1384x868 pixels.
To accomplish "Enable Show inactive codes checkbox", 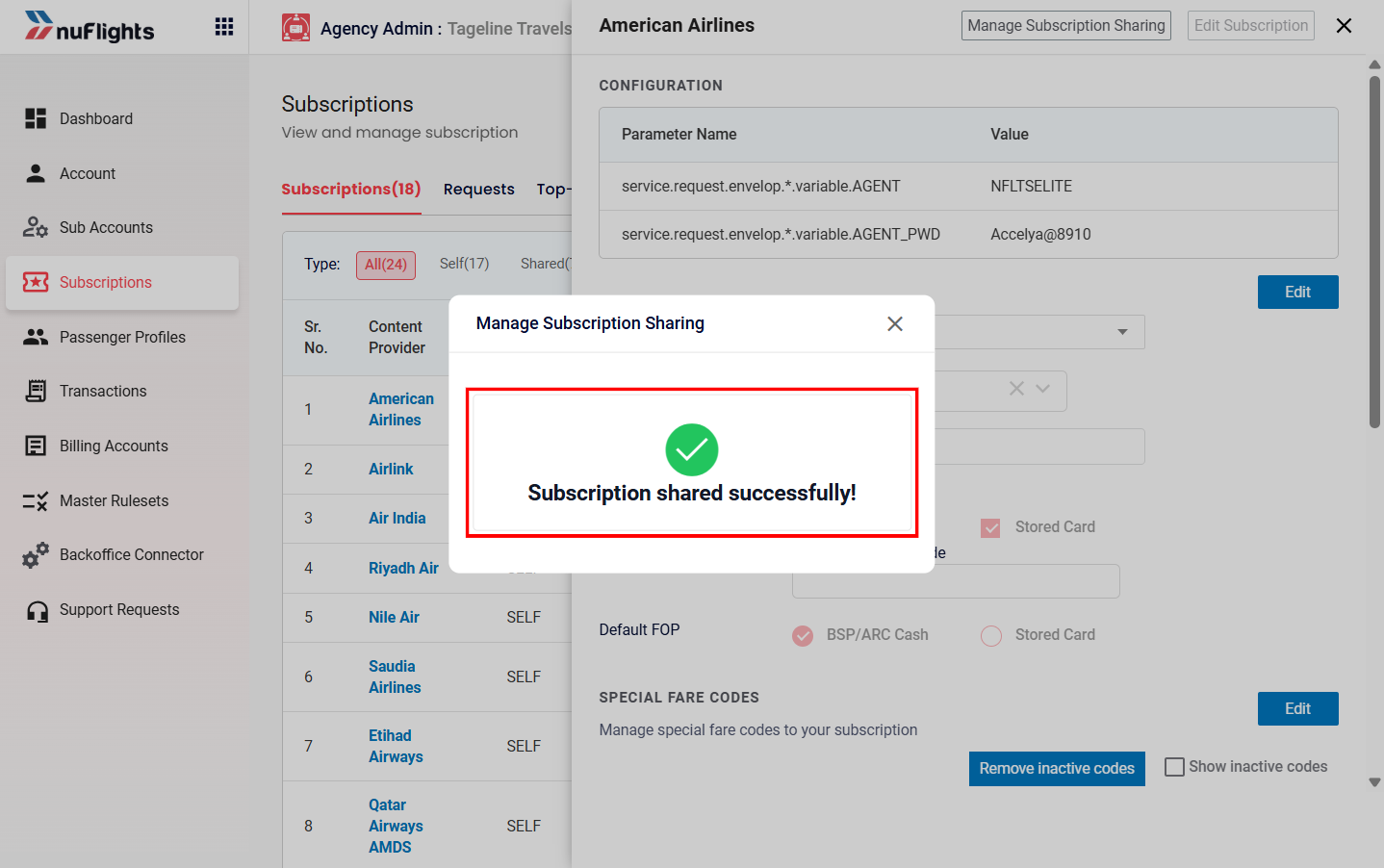I will (x=1174, y=767).
